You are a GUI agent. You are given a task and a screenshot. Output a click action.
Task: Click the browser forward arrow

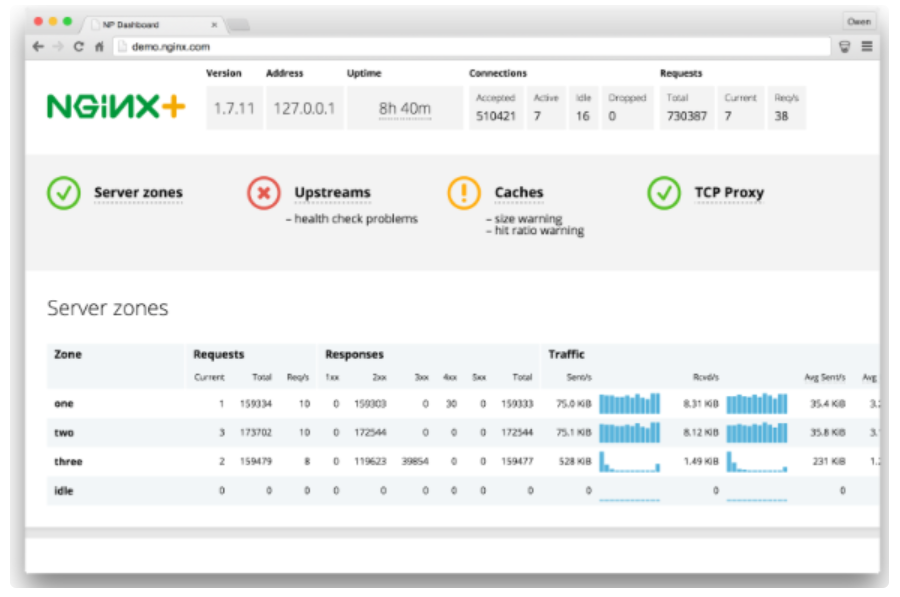pos(58,46)
